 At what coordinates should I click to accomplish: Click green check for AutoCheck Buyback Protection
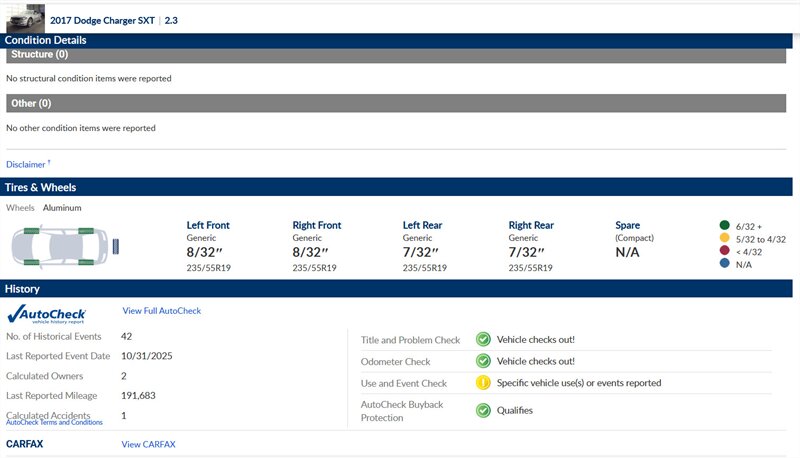coord(483,410)
